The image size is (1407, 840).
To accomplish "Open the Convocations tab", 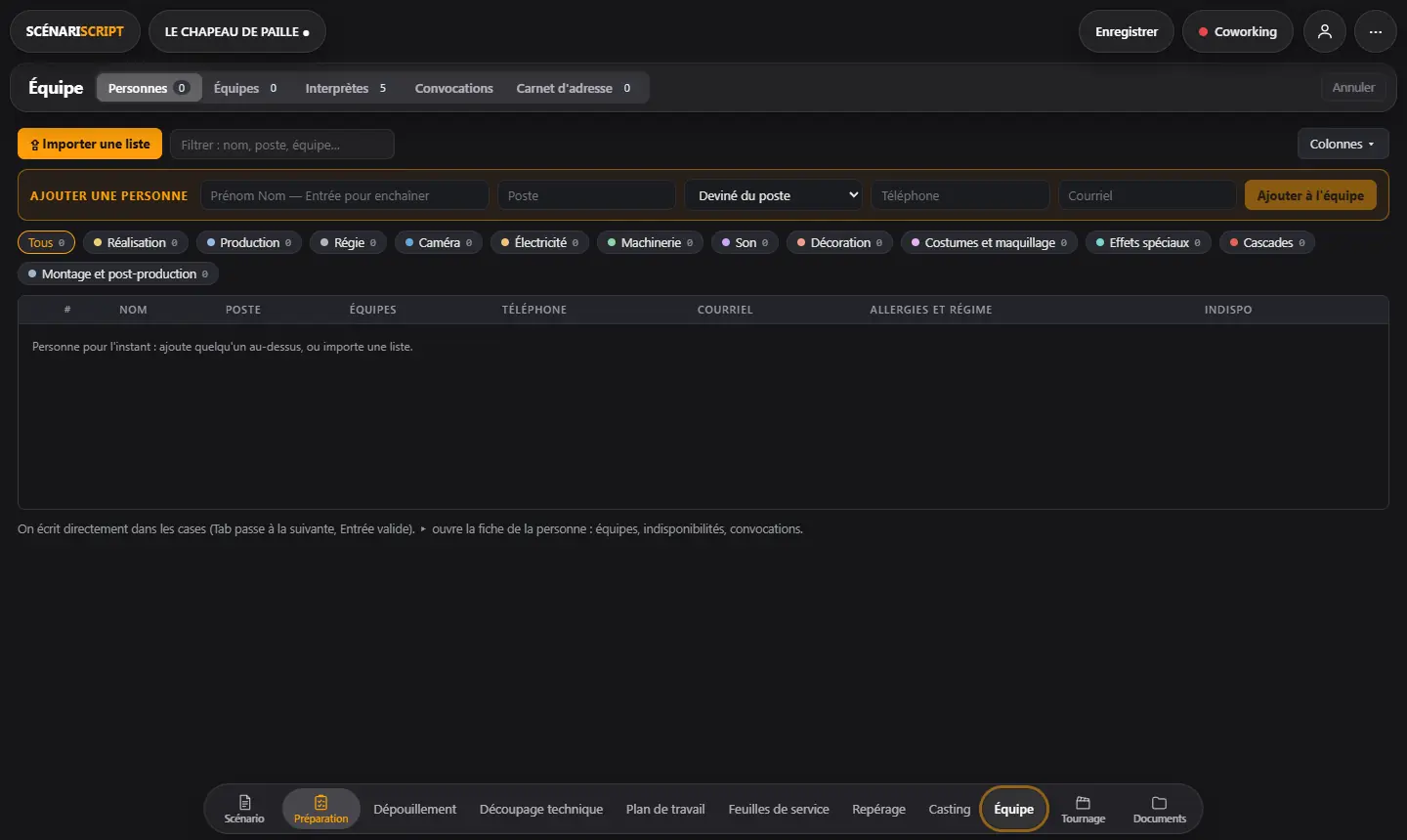I will [454, 88].
